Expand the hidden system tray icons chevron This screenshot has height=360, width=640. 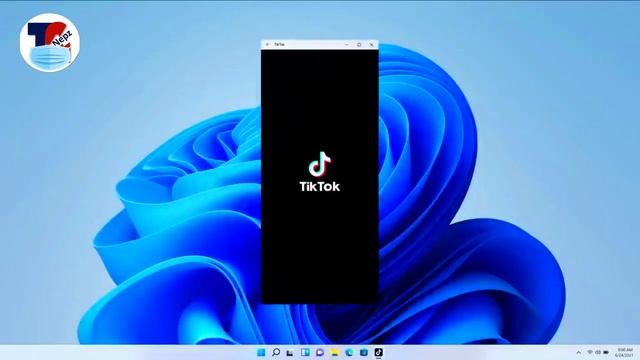click(x=578, y=352)
